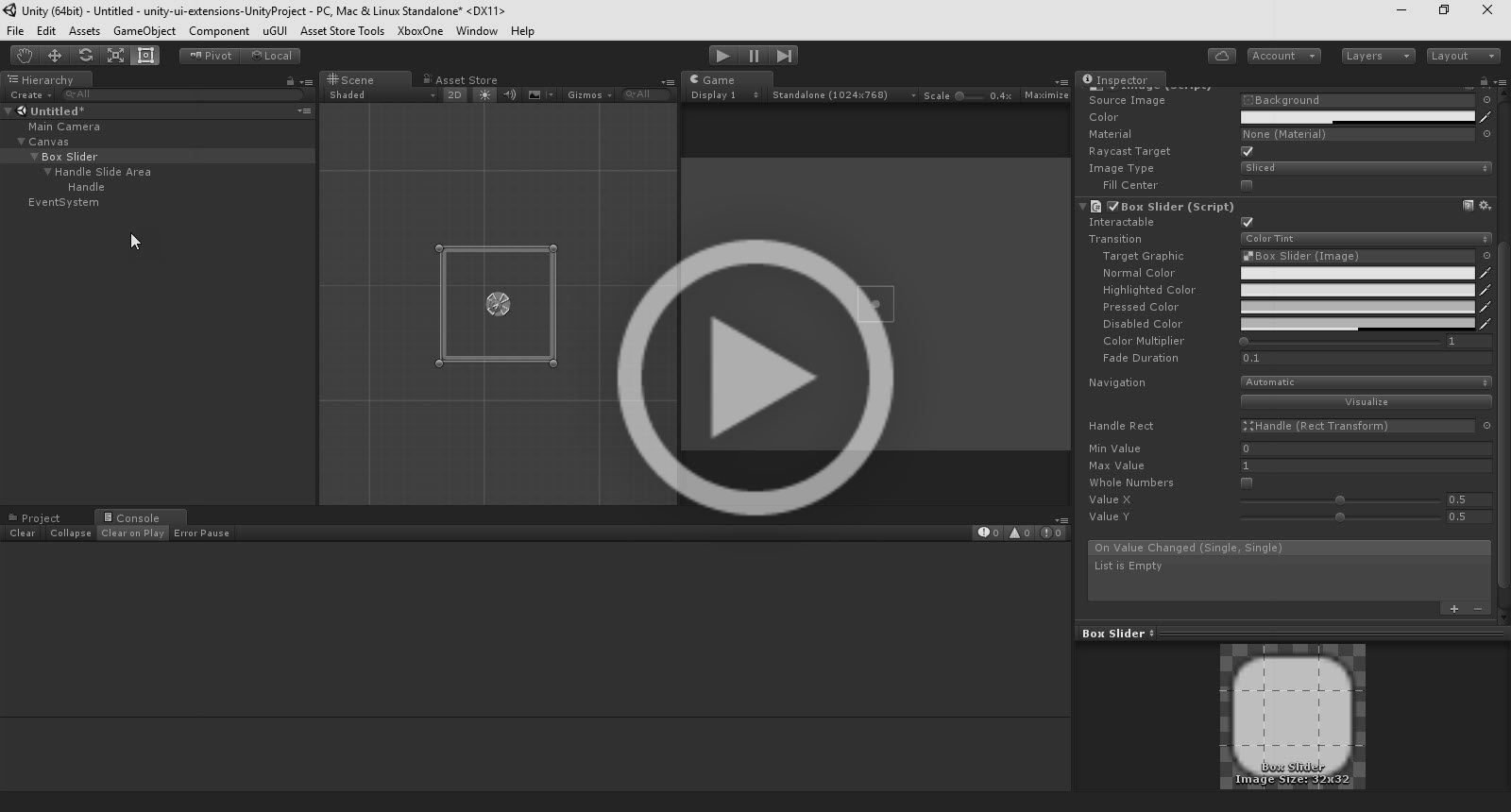Open the Window menu

(x=476, y=31)
